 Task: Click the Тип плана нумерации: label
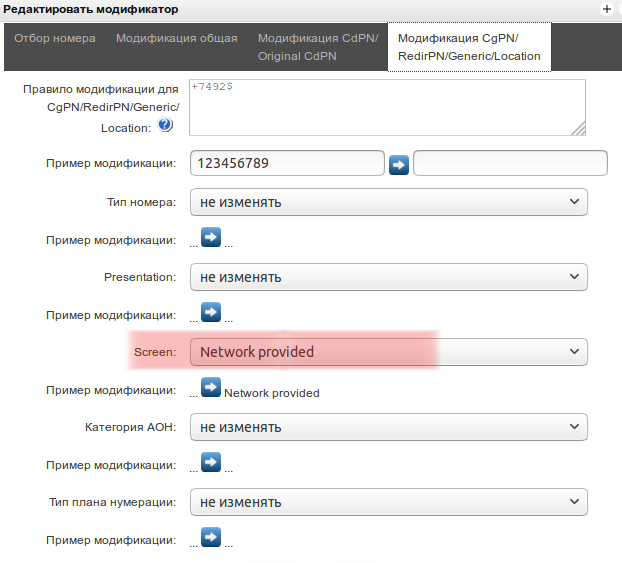113,502
